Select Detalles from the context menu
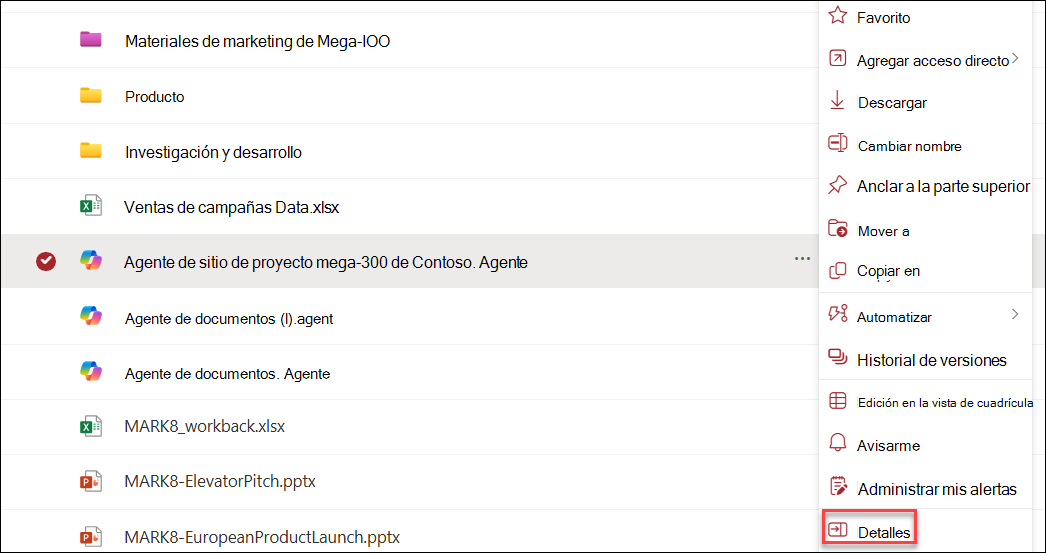 [884, 532]
